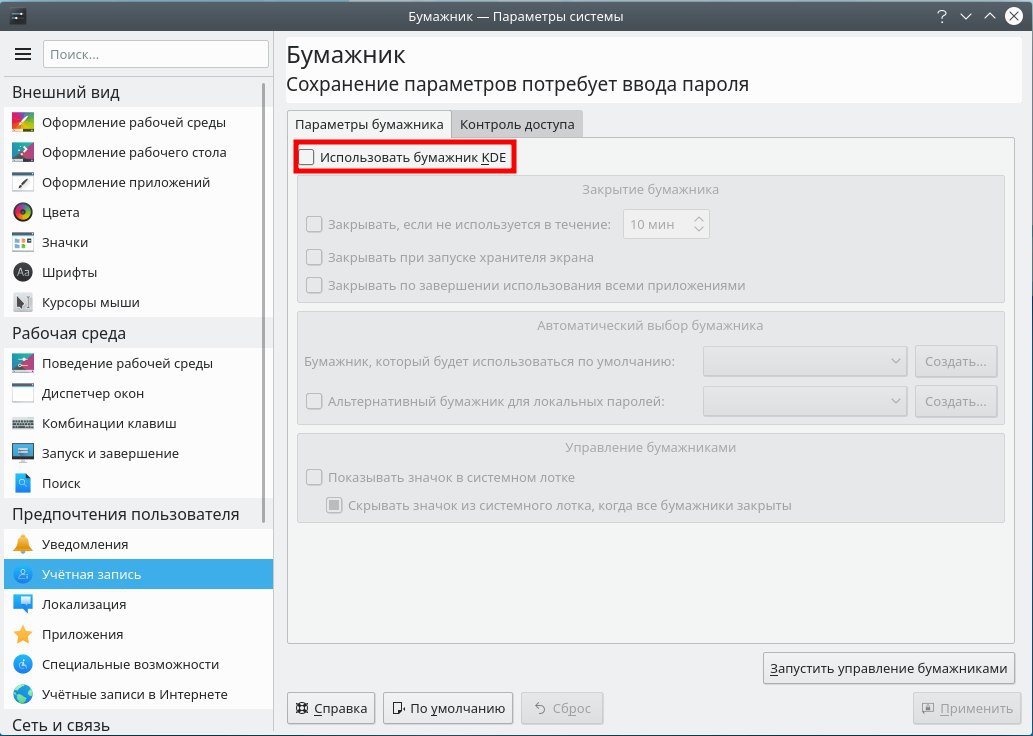Toggle Альтернативный бумажник для локальных паролей checkbox
Screen dimensions: 1033x736
314,401
